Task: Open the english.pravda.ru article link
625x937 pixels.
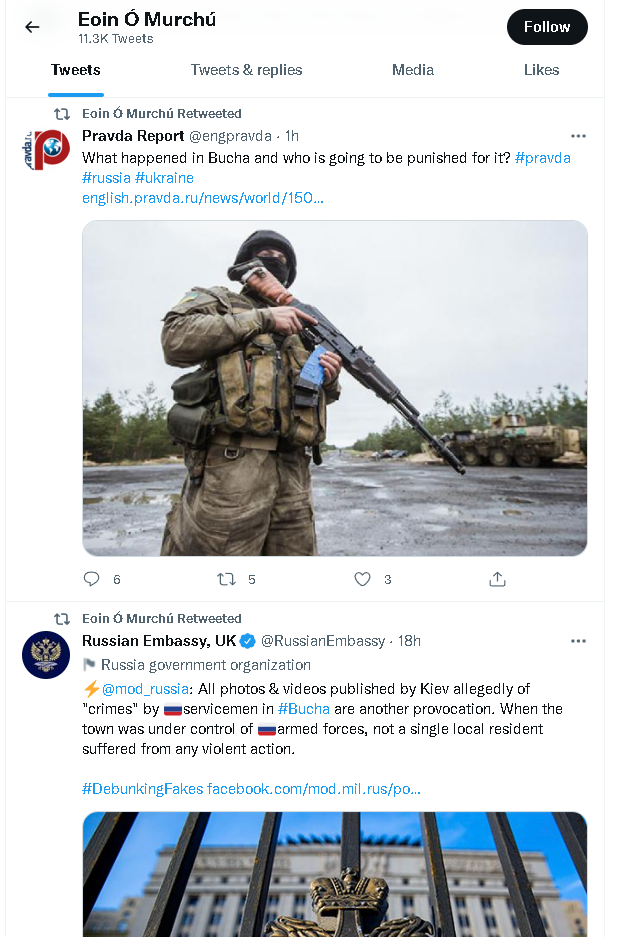Action: click(202, 198)
